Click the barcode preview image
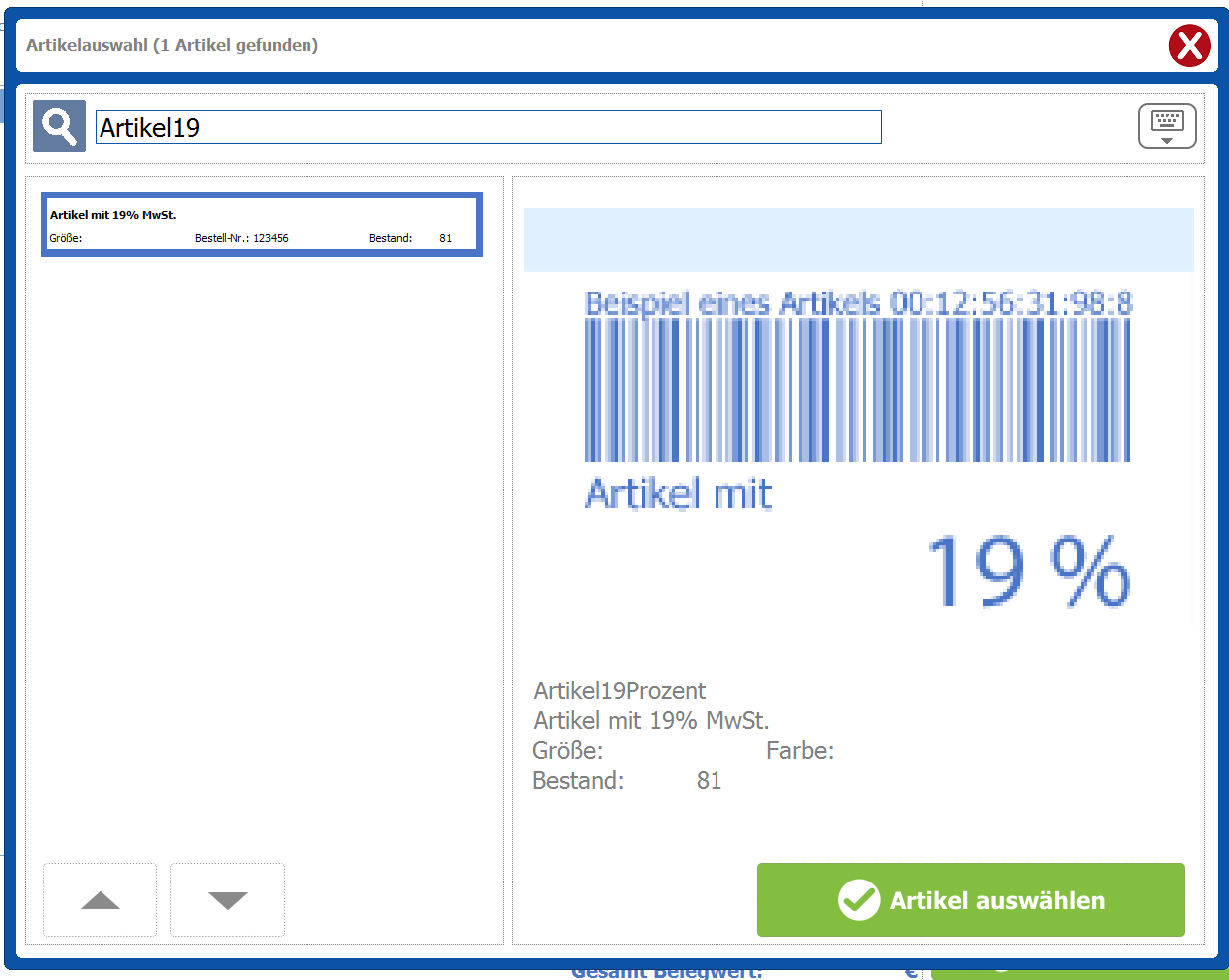This screenshot has height=980, width=1229. pos(857,390)
